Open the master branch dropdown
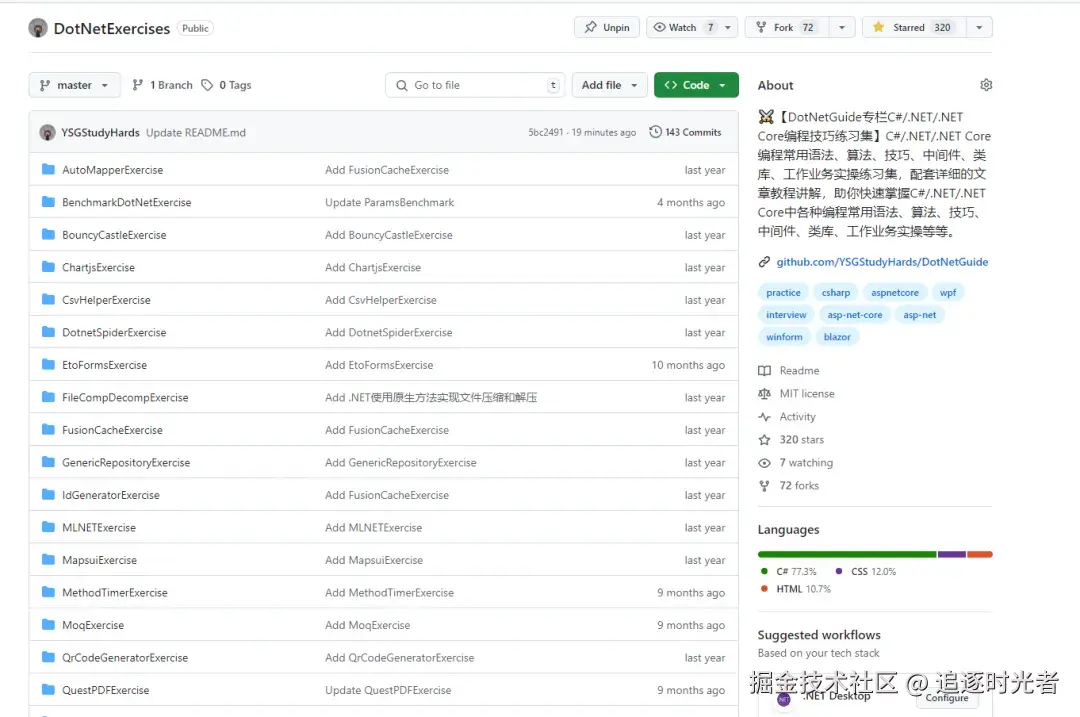This screenshot has width=1080, height=717. pyautogui.click(x=74, y=85)
